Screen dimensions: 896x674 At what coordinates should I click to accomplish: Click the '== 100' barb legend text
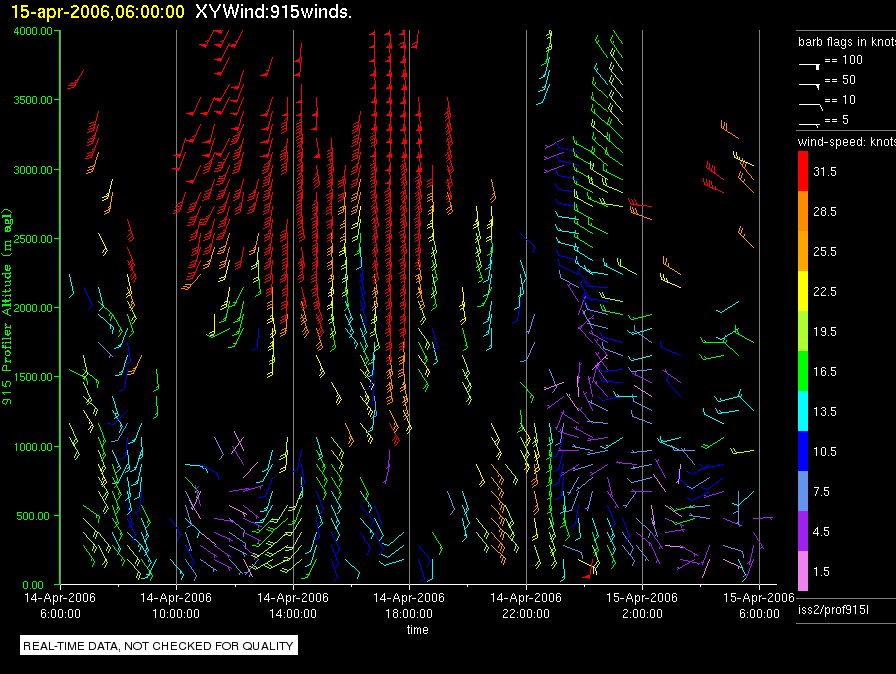(843, 60)
